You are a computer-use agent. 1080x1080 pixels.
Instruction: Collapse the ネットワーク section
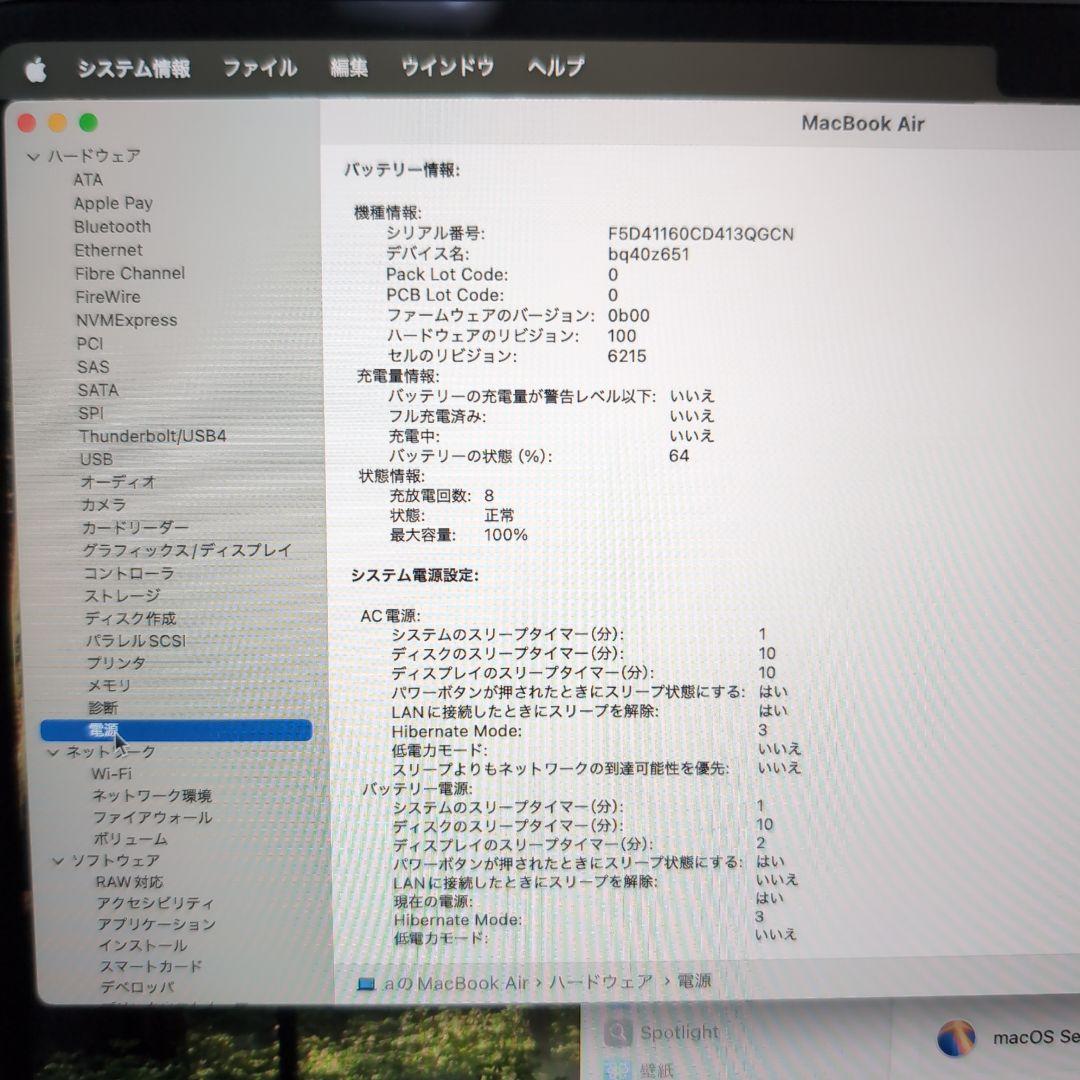pyautogui.click(x=57, y=752)
